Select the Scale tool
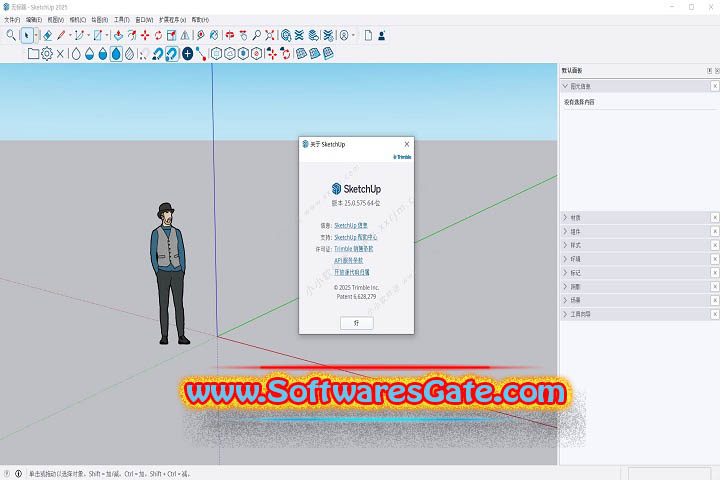Screen dimensions: 720x480 [x=172, y=35]
